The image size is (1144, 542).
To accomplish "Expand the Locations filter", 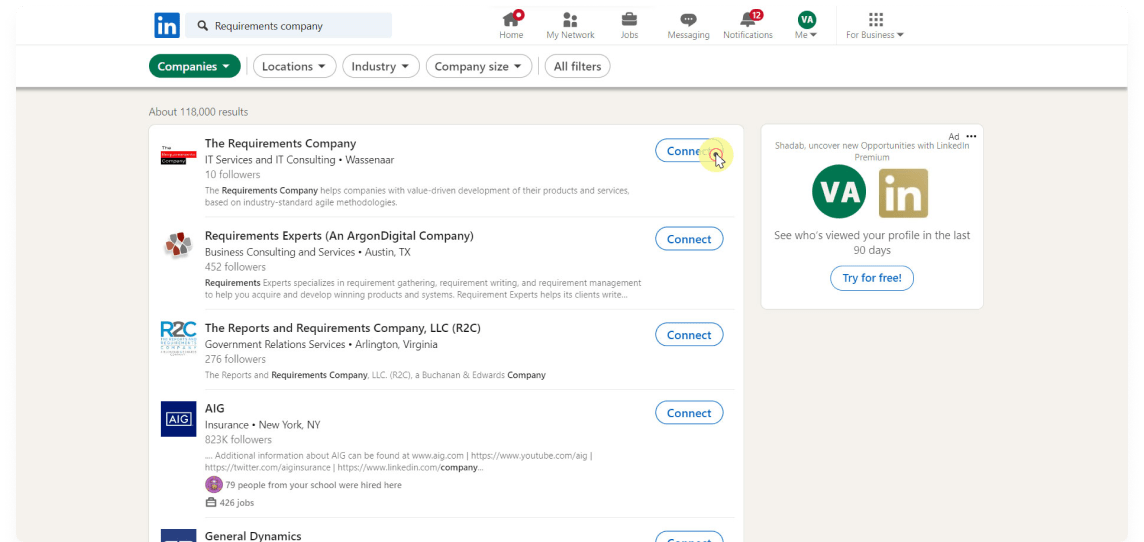I will (x=294, y=66).
